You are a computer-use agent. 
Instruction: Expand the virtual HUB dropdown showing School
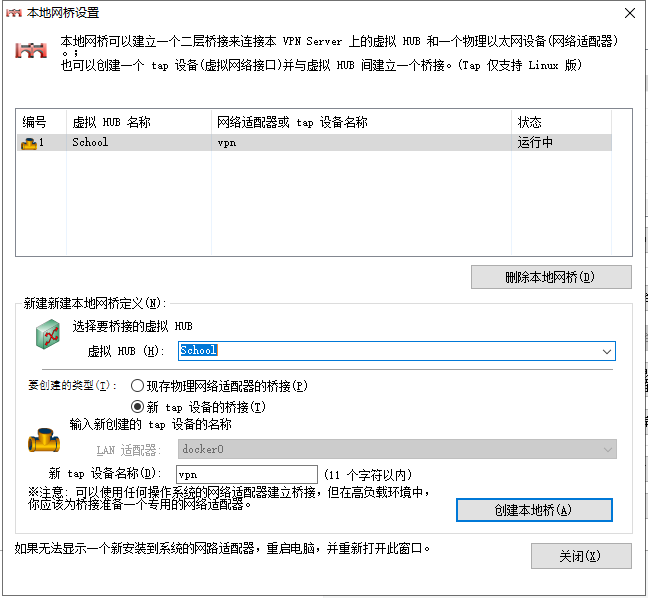click(606, 351)
